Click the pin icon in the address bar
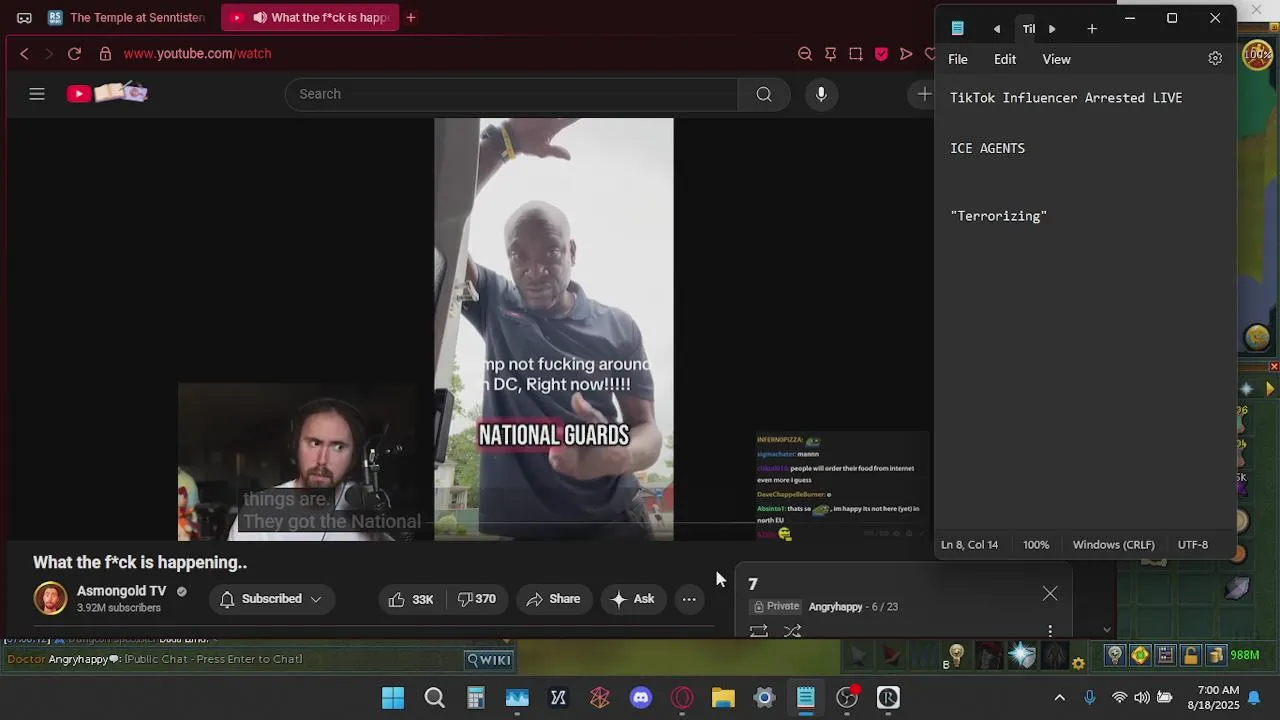Image resolution: width=1280 pixels, height=720 pixels. point(830,54)
